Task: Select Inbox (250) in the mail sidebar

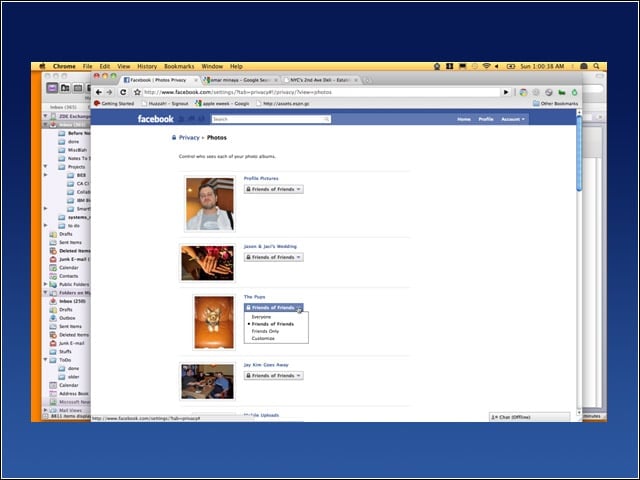Action: point(72,301)
